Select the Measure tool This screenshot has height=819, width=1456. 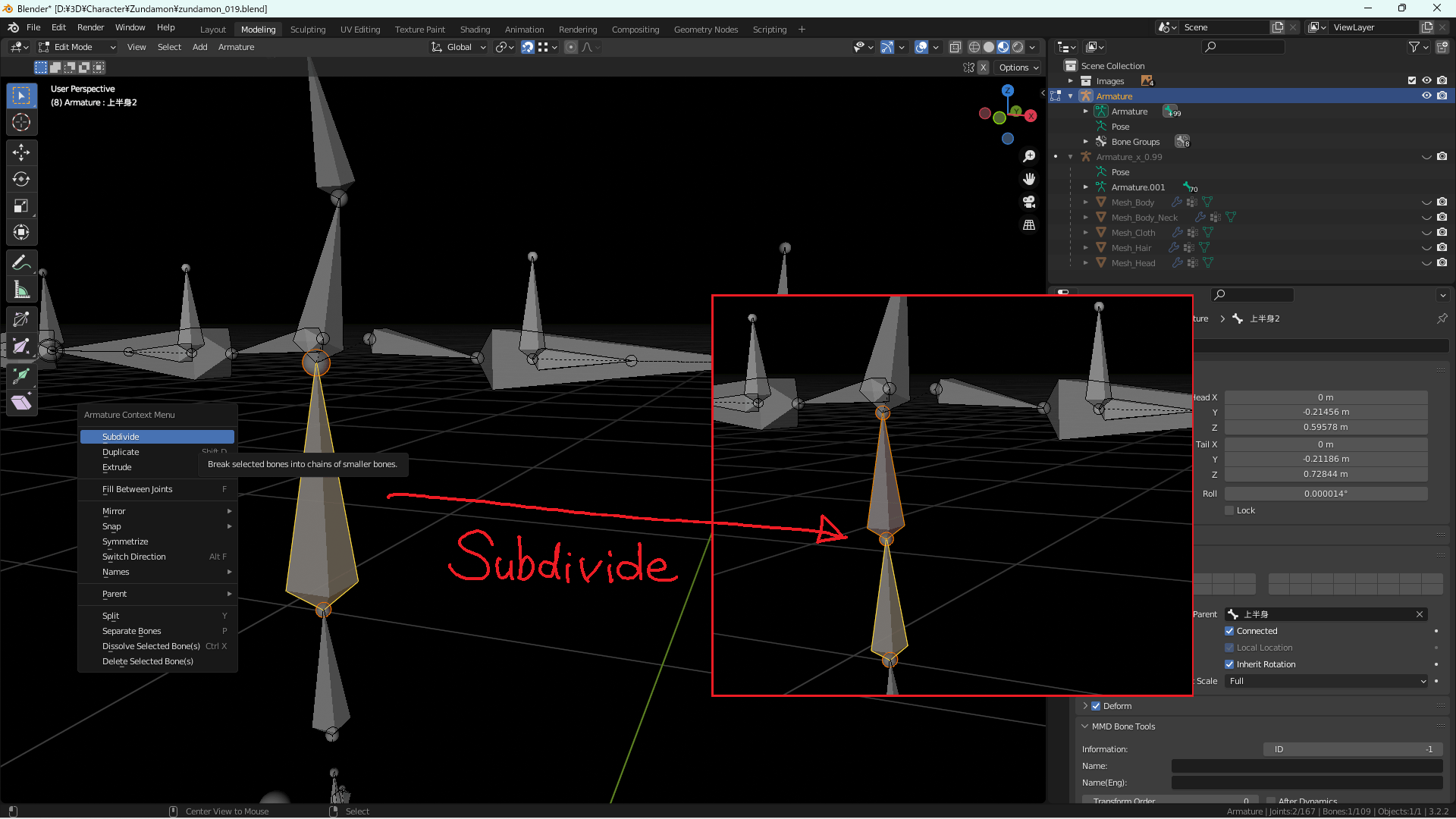pyautogui.click(x=21, y=289)
